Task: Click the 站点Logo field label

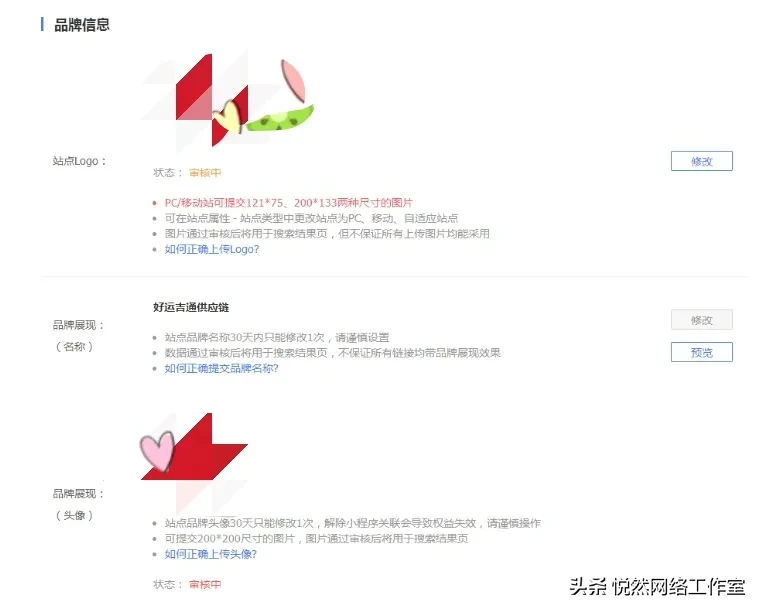Action: click(79, 161)
